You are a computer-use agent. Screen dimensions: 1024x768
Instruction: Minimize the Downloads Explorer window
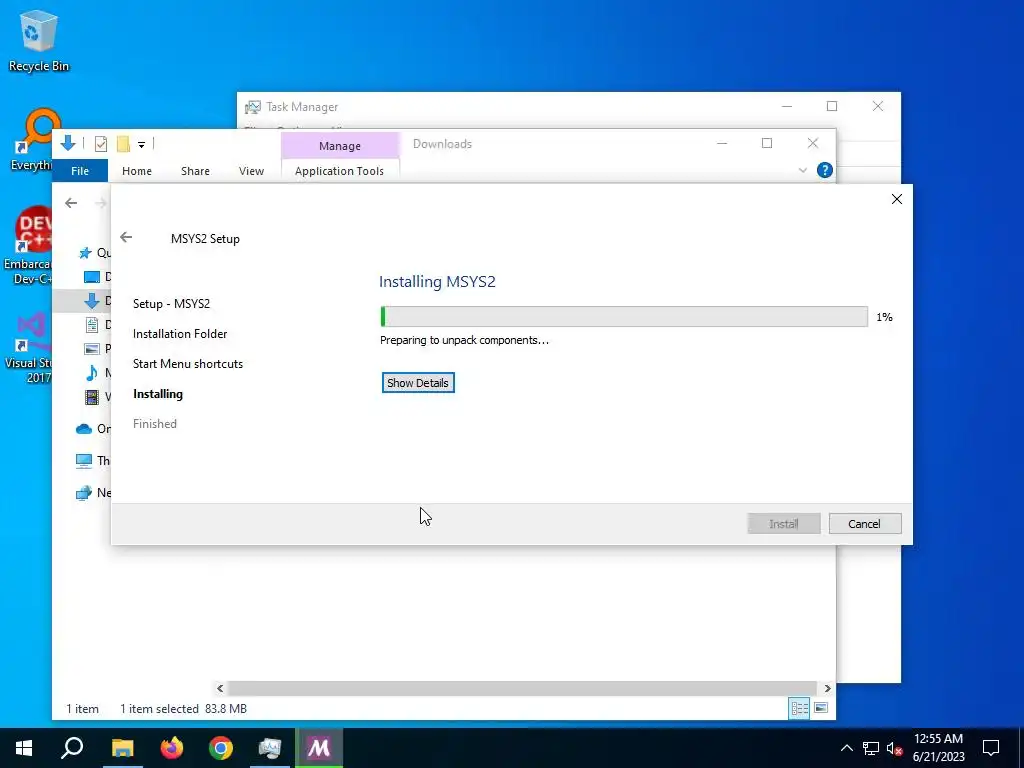722,144
